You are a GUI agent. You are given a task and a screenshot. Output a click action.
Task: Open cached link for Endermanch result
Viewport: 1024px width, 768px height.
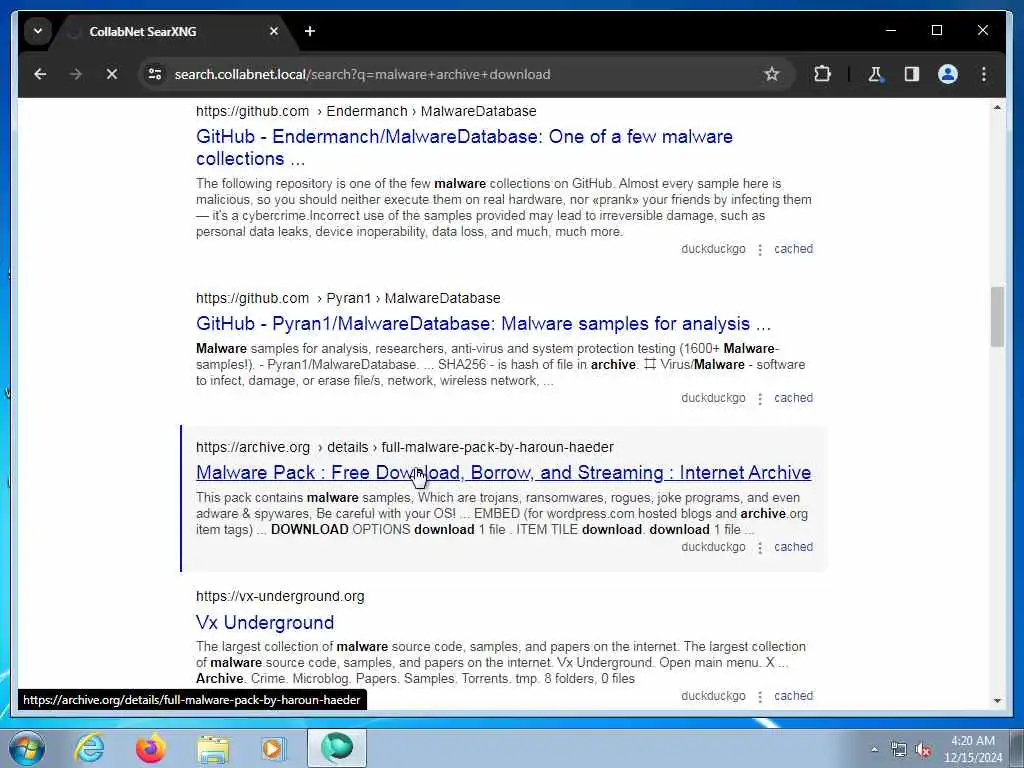pos(793,249)
